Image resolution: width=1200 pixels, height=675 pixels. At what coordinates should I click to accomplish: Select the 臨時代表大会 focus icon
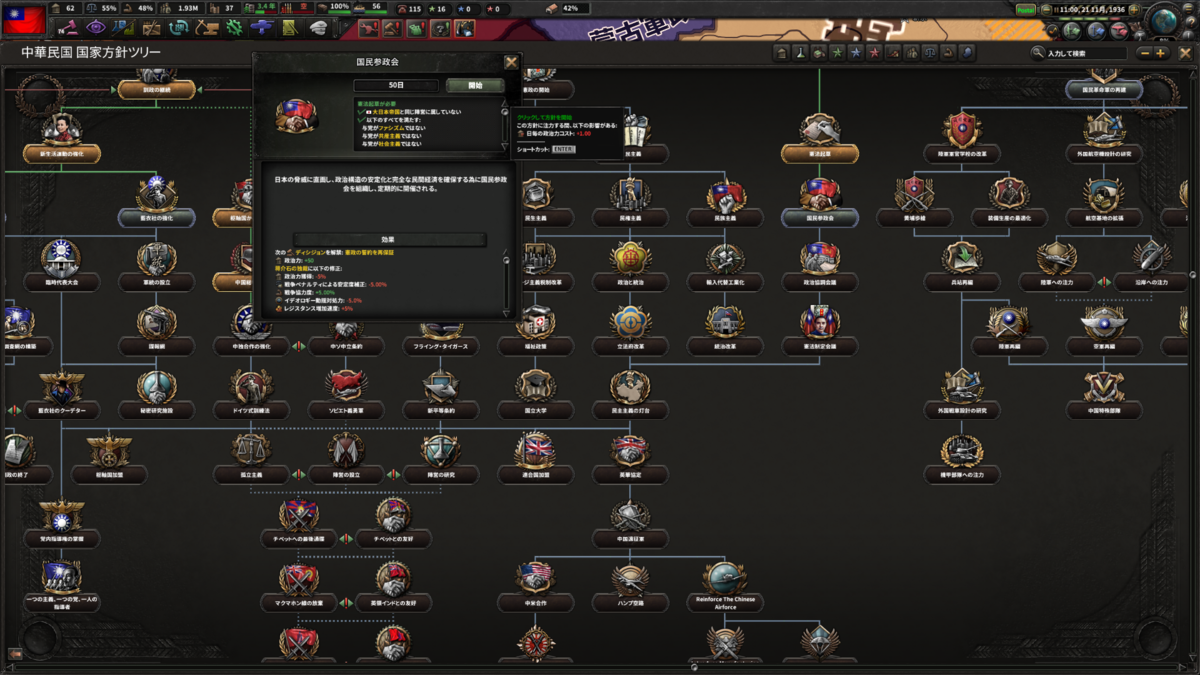tap(61, 257)
